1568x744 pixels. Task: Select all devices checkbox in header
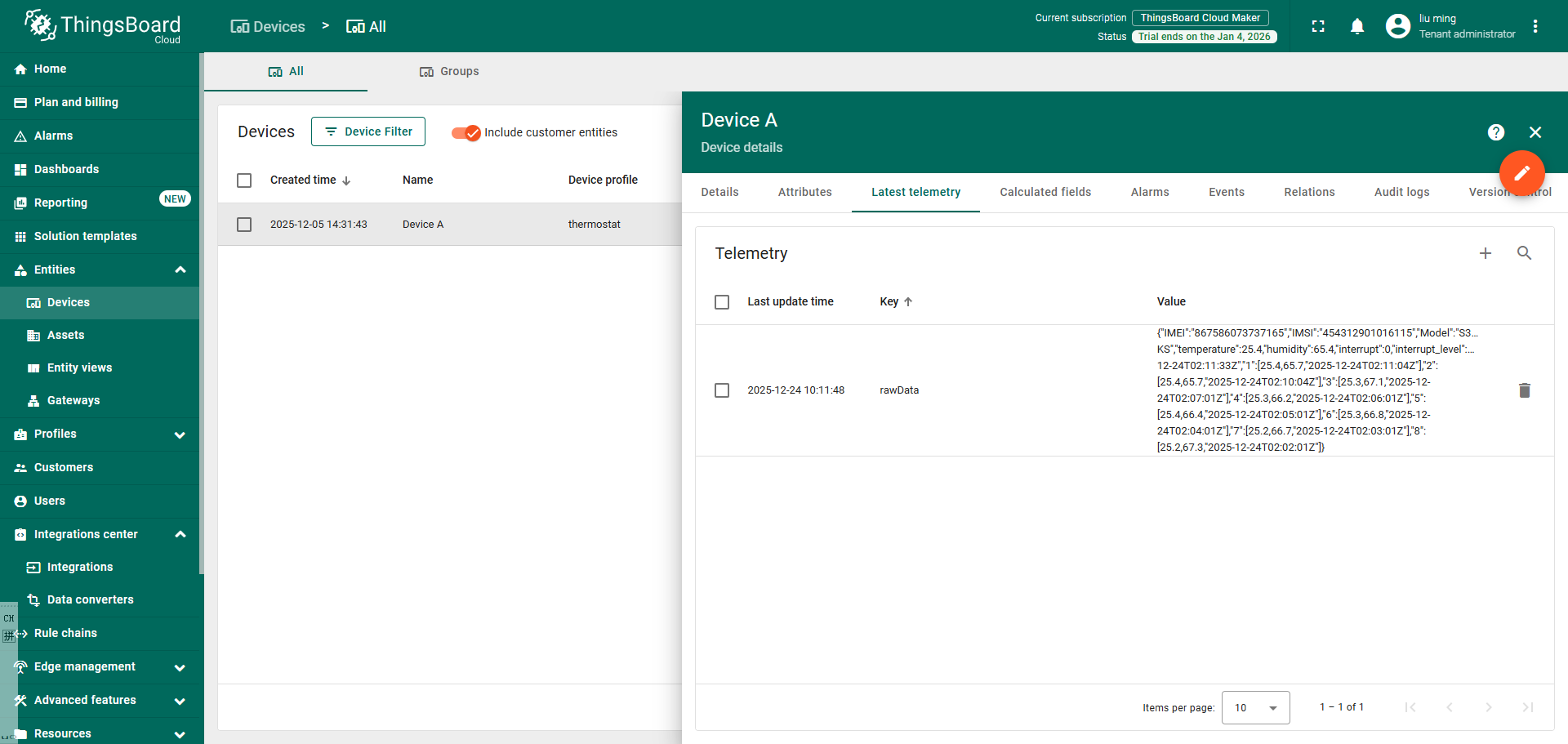tap(244, 180)
